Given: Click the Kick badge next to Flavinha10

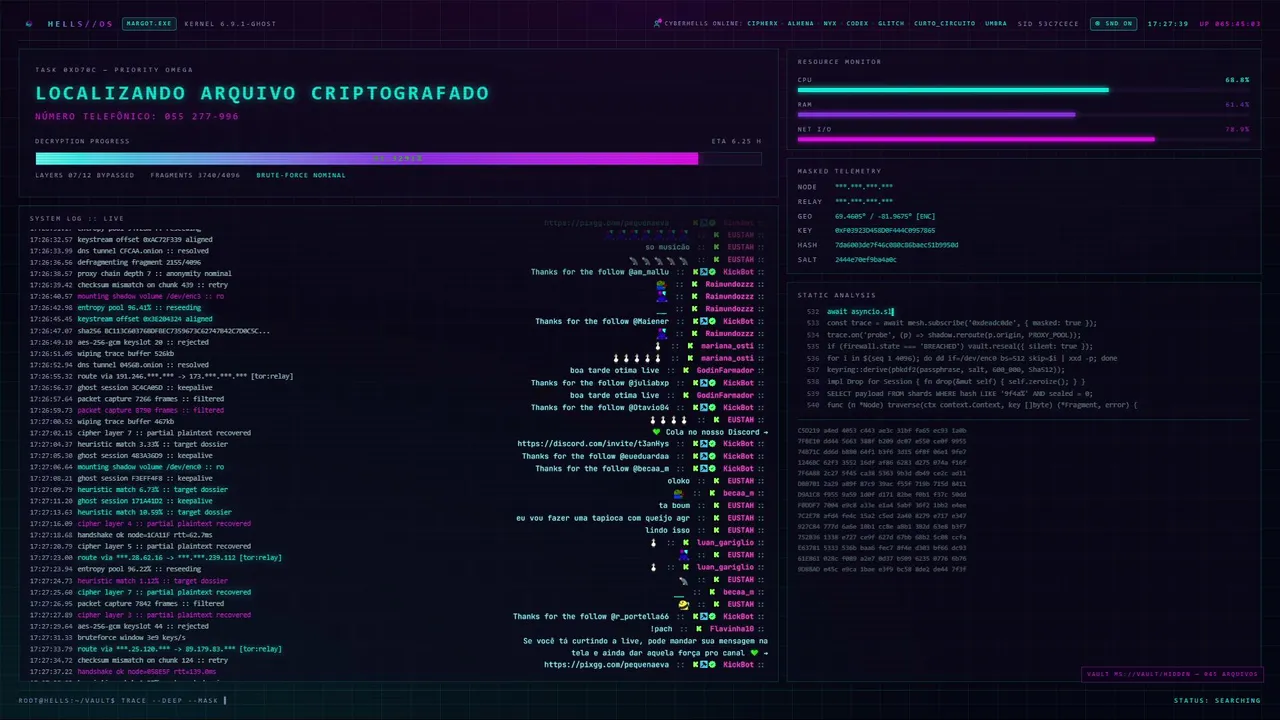Looking at the screenshot, I should click(x=697, y=629).
